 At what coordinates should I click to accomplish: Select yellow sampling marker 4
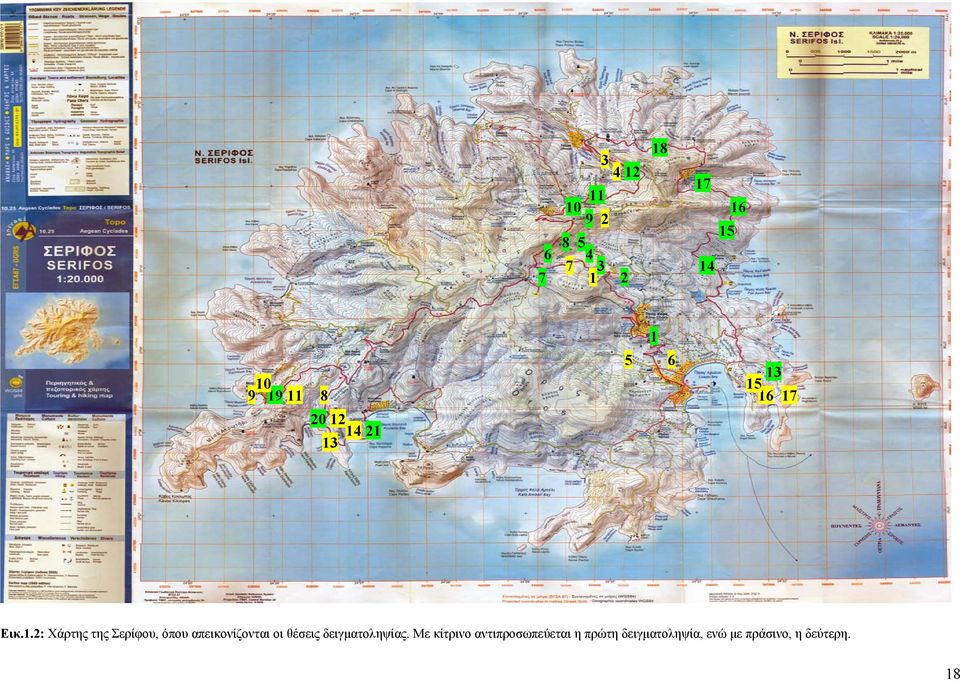point(617,172)
